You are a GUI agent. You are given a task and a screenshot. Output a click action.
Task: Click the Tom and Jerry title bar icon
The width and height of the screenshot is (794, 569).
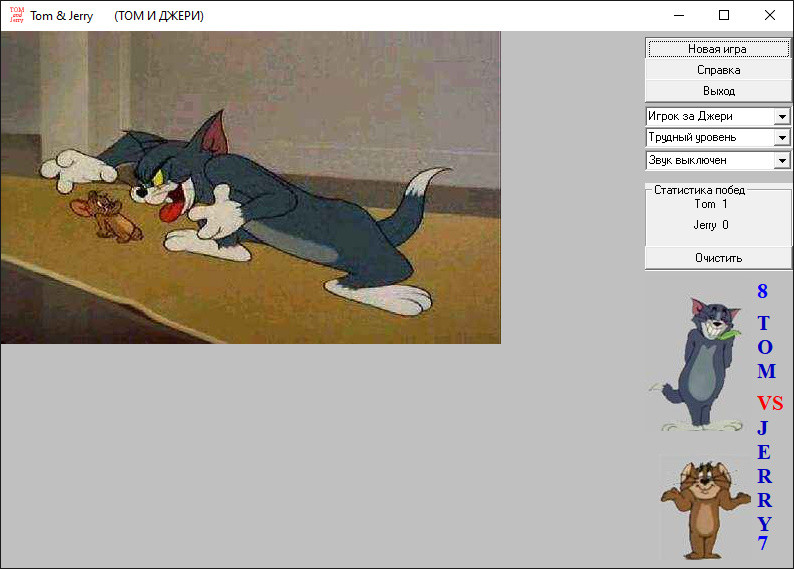pos(17,15)
